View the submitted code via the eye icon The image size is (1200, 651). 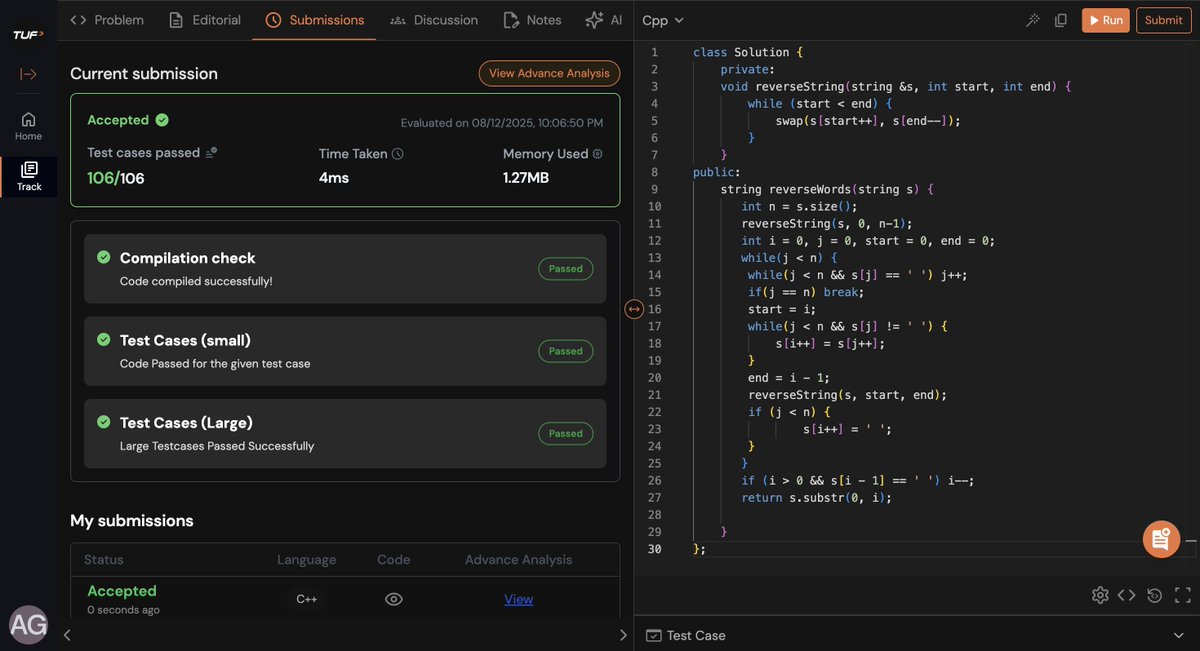click(x=393, y=598)
